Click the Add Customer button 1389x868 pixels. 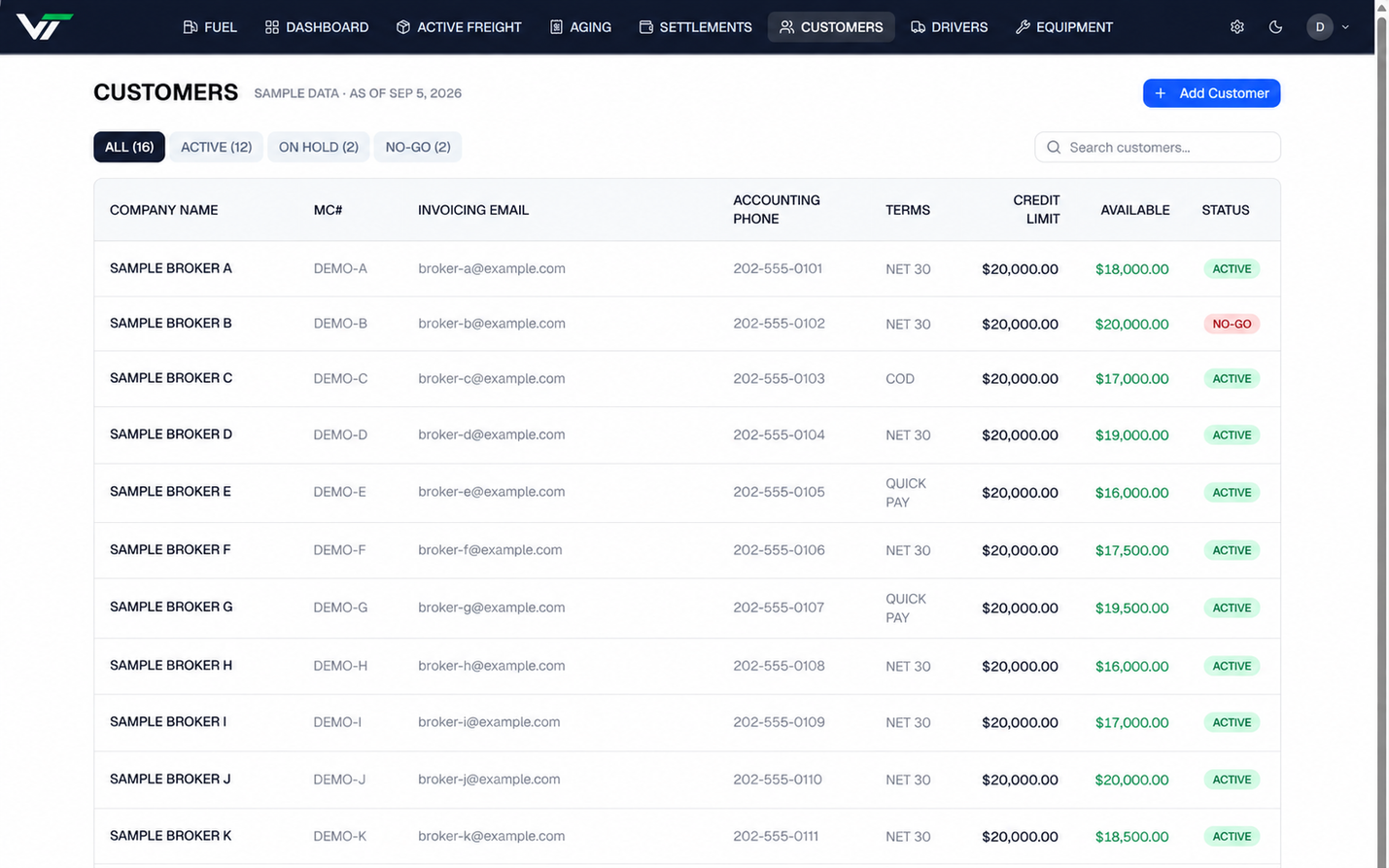tap(1211, 93)
